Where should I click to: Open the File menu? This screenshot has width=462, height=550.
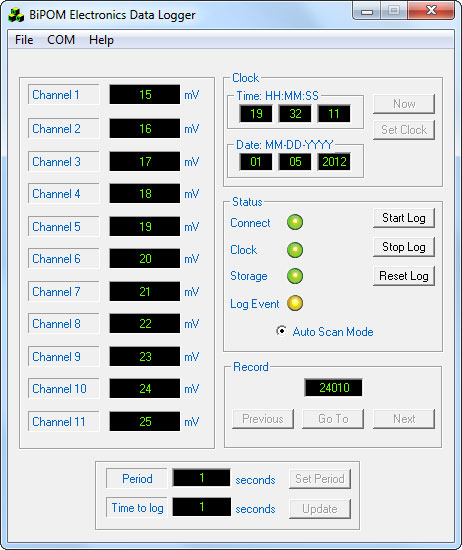tap(24, 40)
